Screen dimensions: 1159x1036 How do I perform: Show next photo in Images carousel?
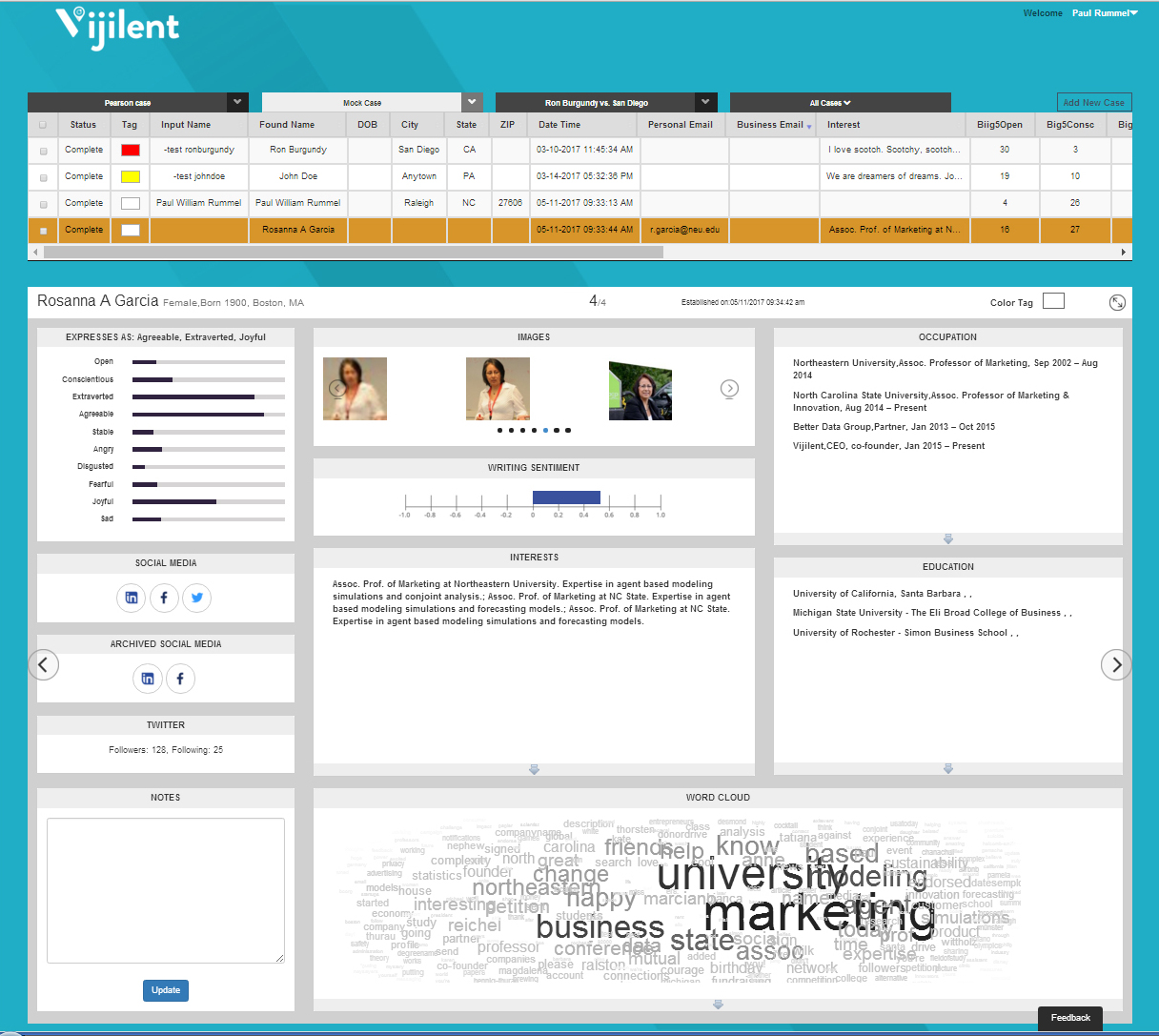point(729,388)
